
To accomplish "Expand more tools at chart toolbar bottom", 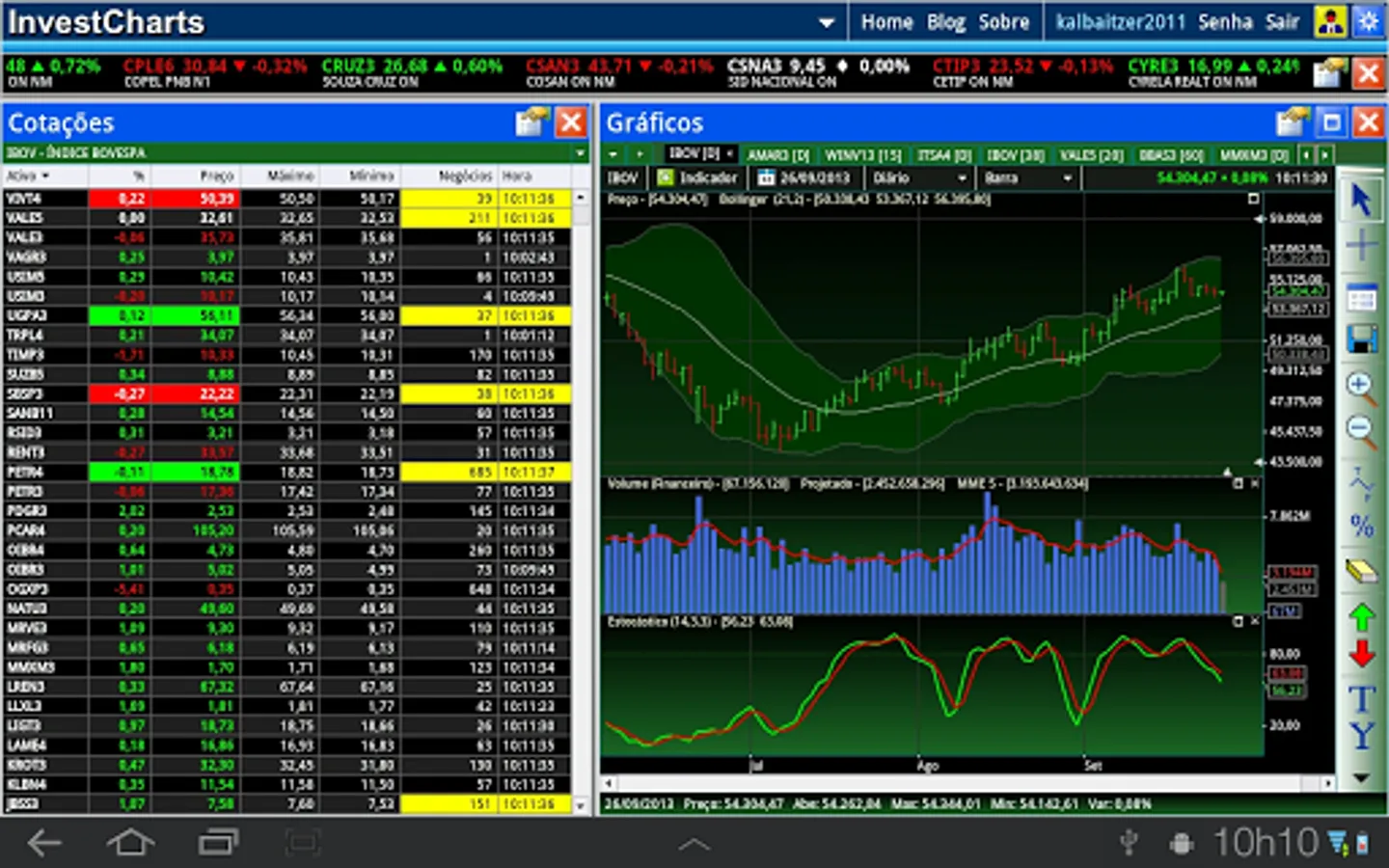I will 1361,777.
